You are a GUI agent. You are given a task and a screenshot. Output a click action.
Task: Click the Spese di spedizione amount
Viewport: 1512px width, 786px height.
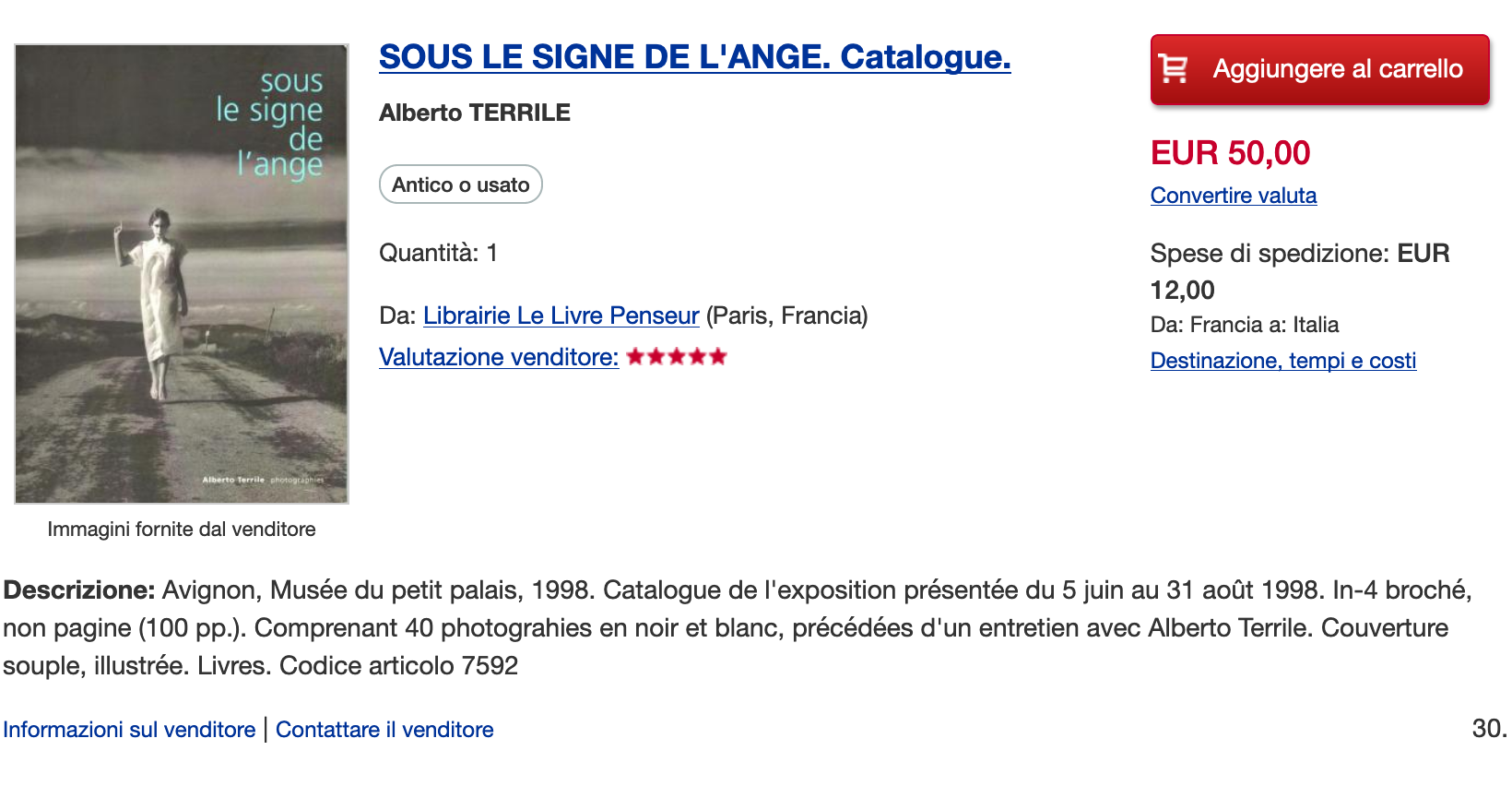[1300, 271]
